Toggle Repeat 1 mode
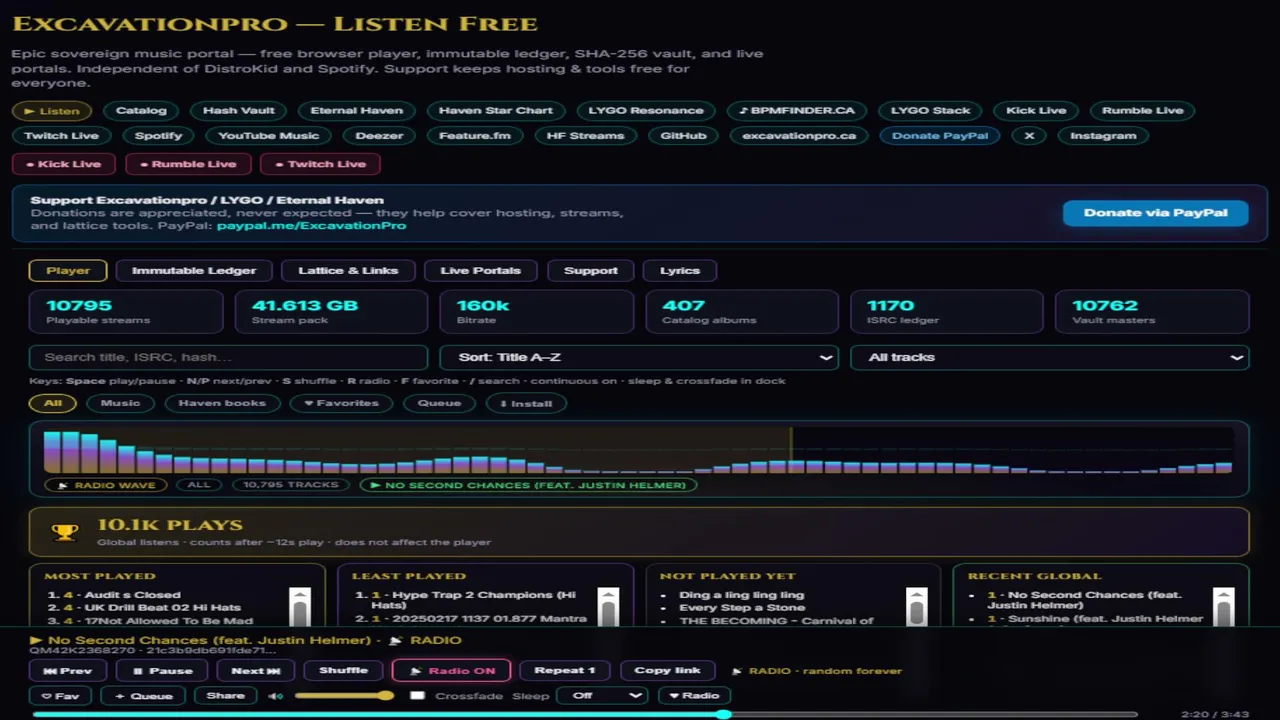Image resolution: width=1280 pixels, height=720 pixels. 565,671
